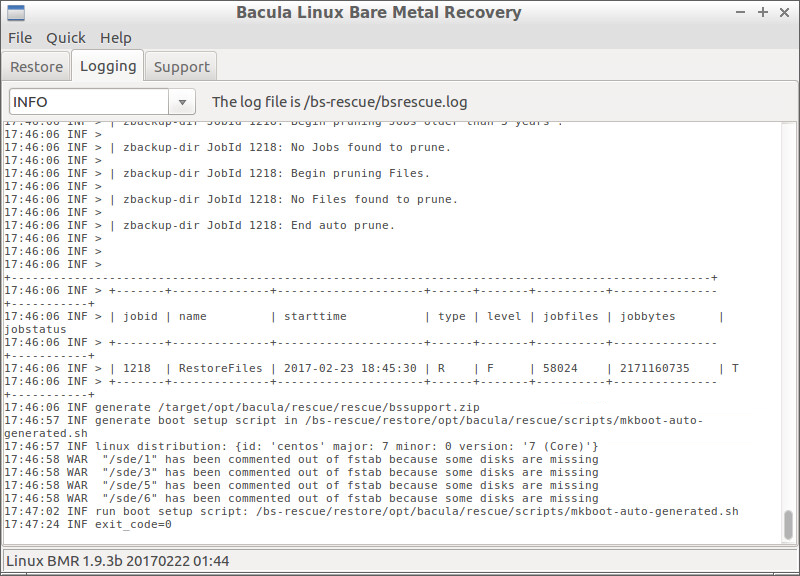Click the 'exit_code=0' log line
This screenshot has width=800, height=576.
tap(88, 524)
